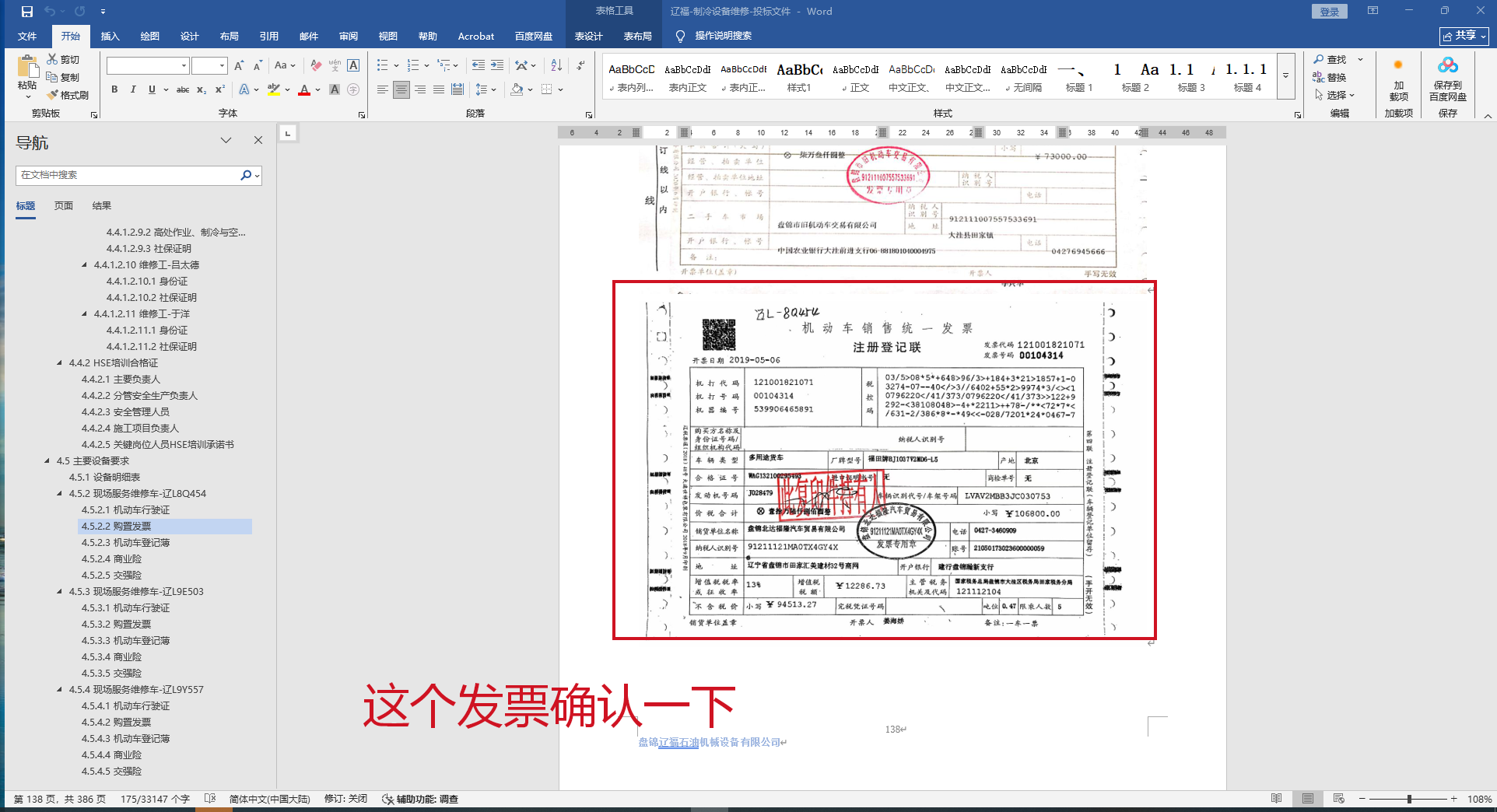
Task: Open ribbon display options in the title bar
Action: tap(1373, 11)
